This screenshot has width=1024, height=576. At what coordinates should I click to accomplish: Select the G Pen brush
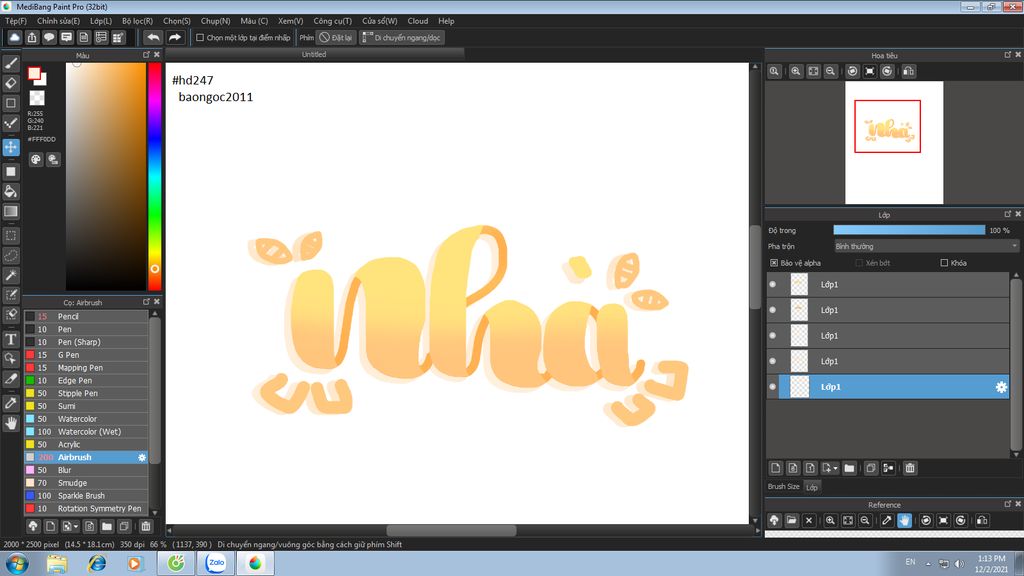(x=86, y=355)
